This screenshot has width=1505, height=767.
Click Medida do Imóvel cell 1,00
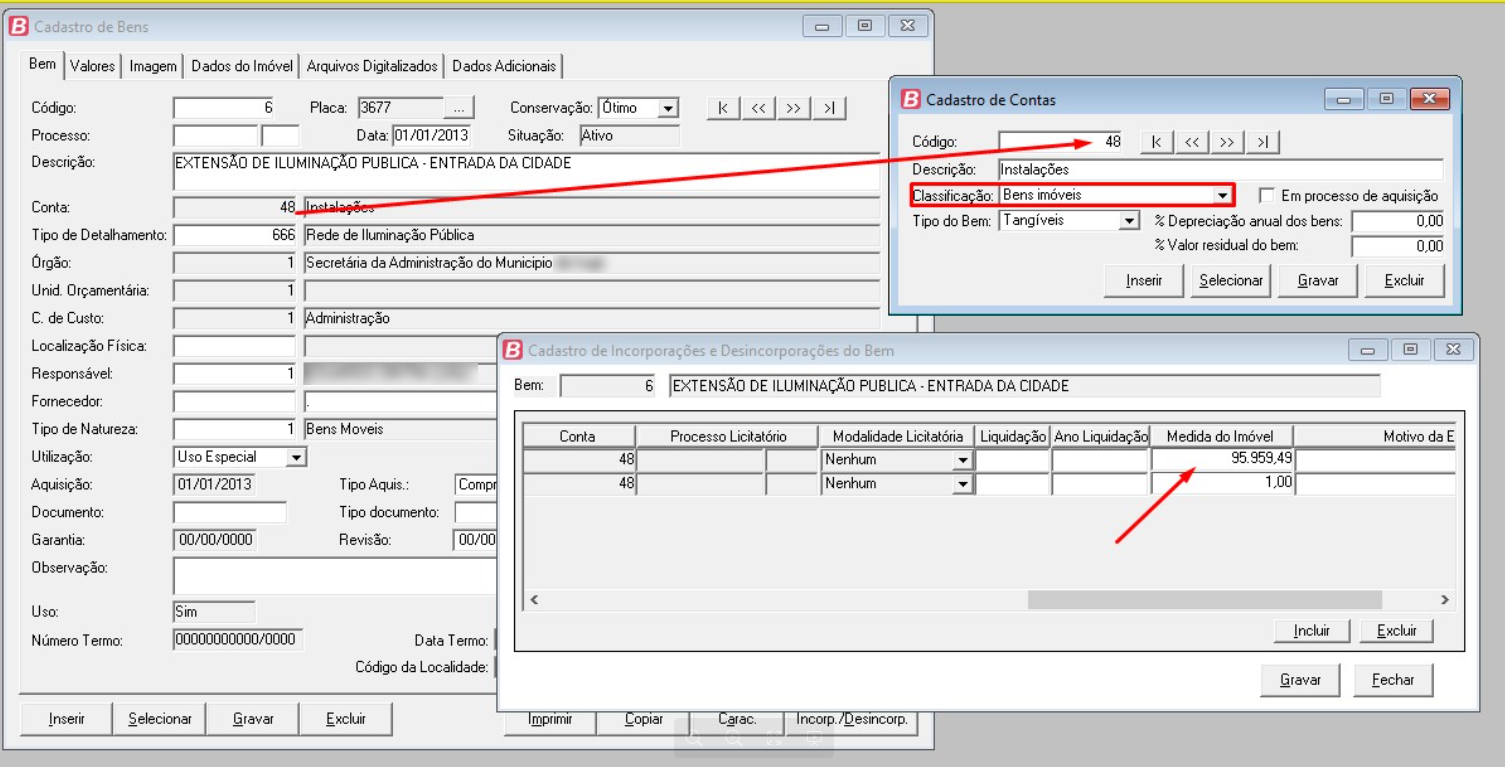coord(1223,484)
